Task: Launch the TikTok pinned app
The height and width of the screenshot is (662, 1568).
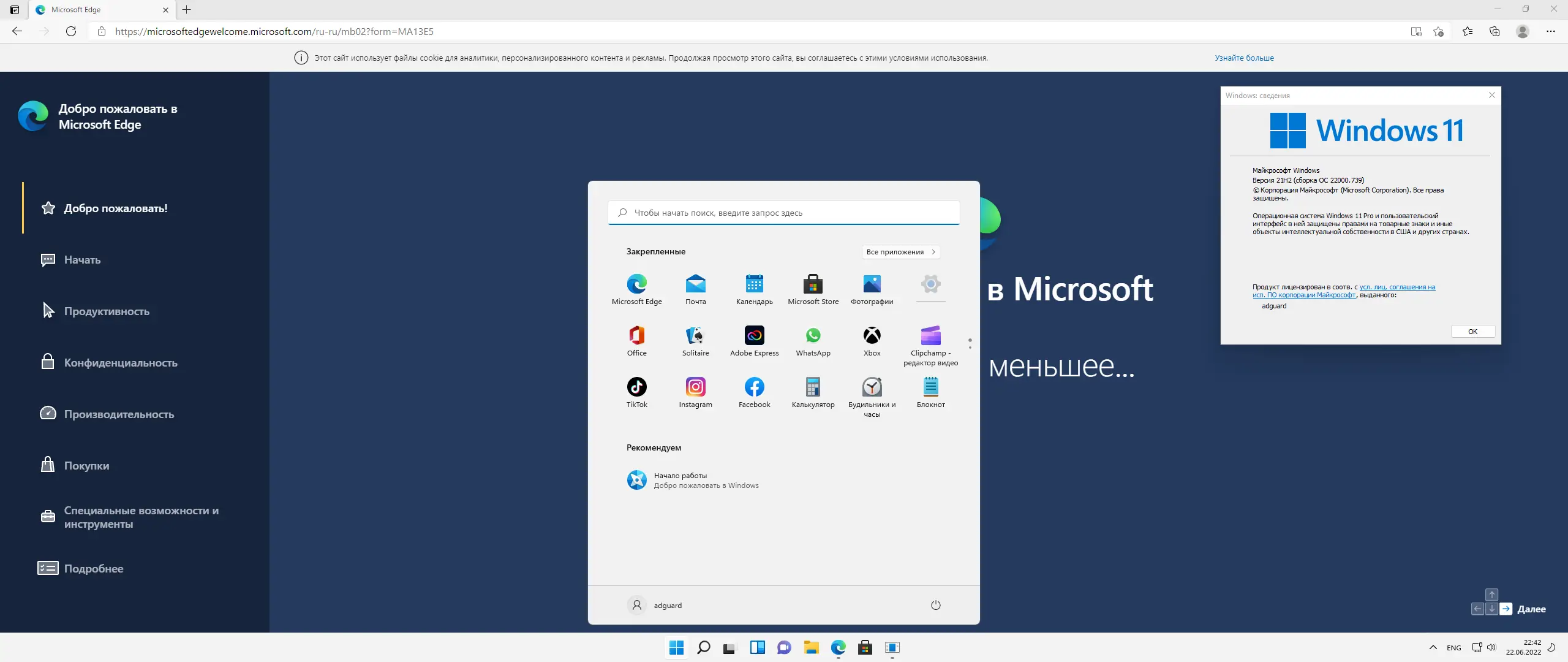Action: pos(636,387)
